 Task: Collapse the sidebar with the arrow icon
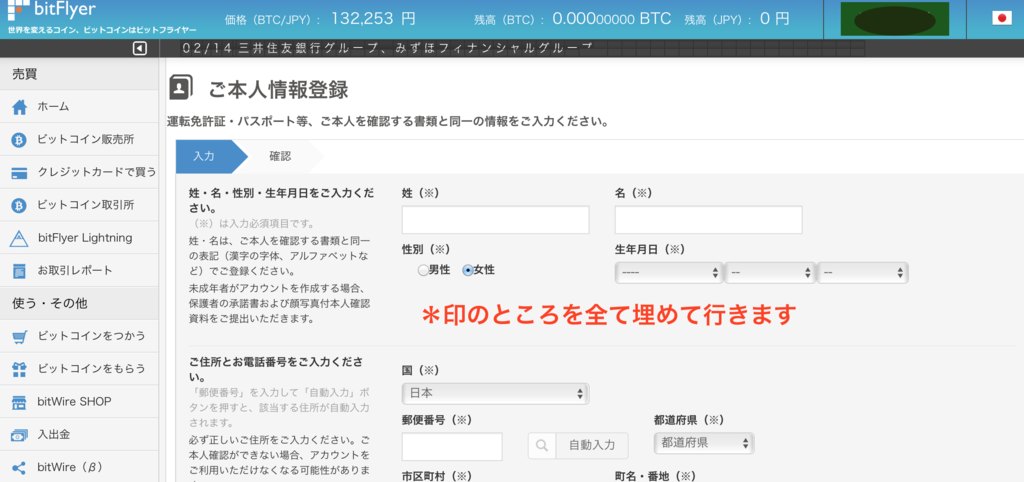tap(140, 48)
